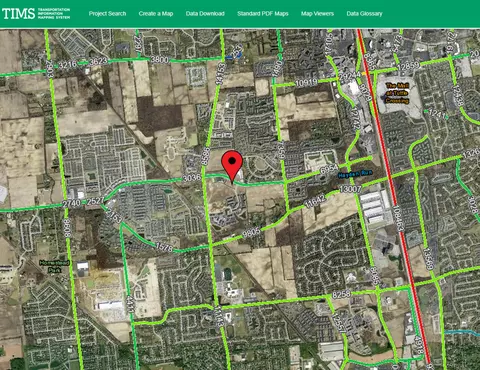The width and height of the screenshot is (480, 370).
Task: Click the road segment labeled 9805
Action: click(251, 233)
